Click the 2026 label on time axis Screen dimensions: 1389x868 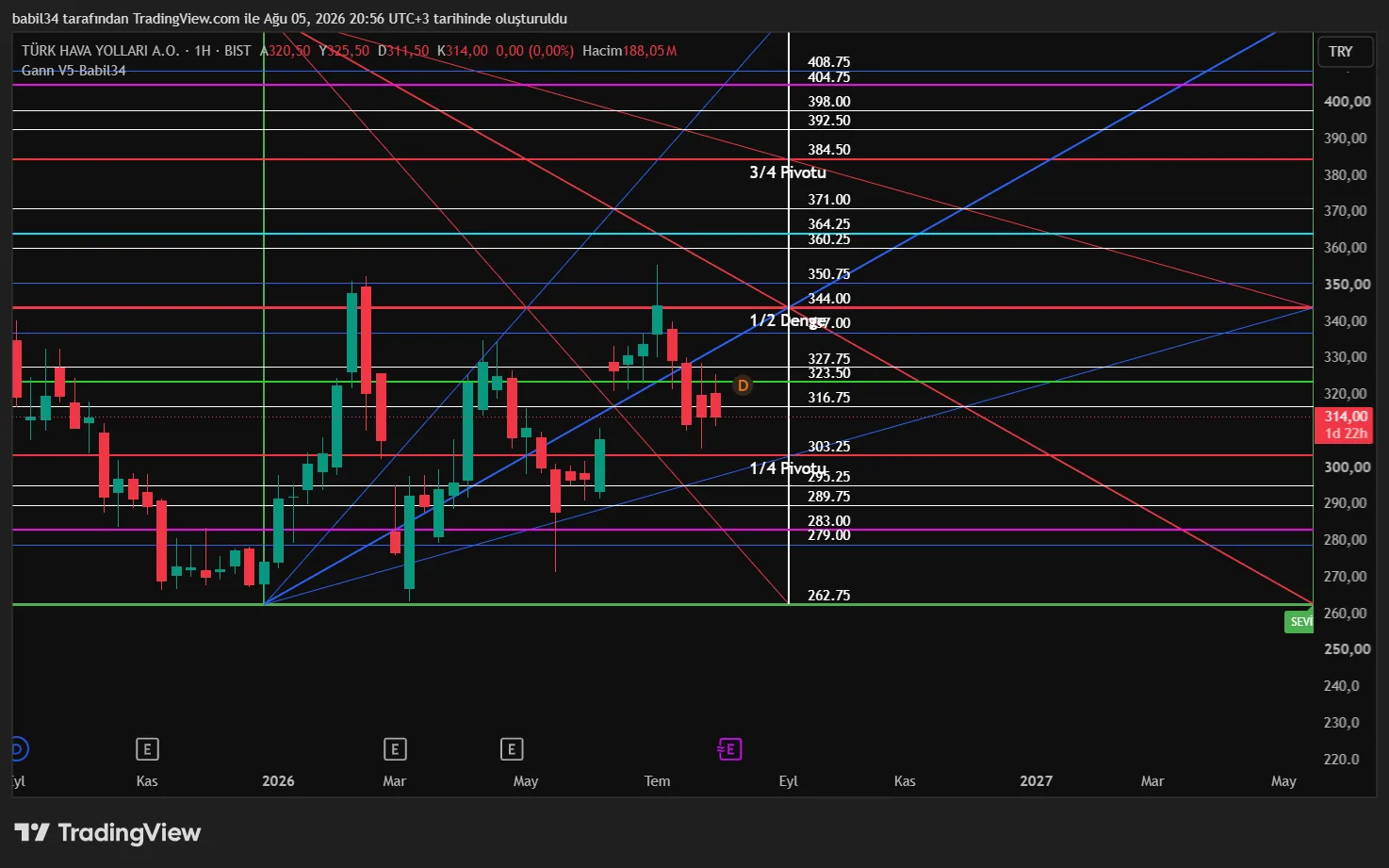point(278,781)
